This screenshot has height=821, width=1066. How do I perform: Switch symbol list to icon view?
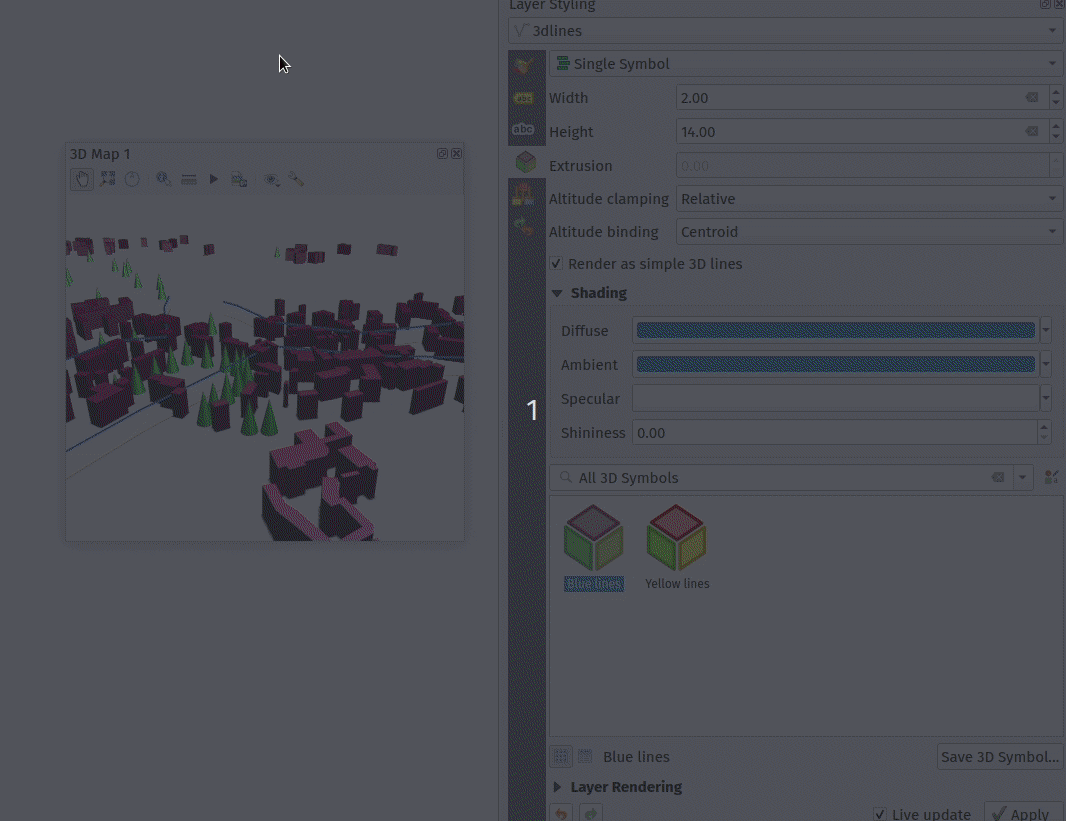click(x=561, y=757)
